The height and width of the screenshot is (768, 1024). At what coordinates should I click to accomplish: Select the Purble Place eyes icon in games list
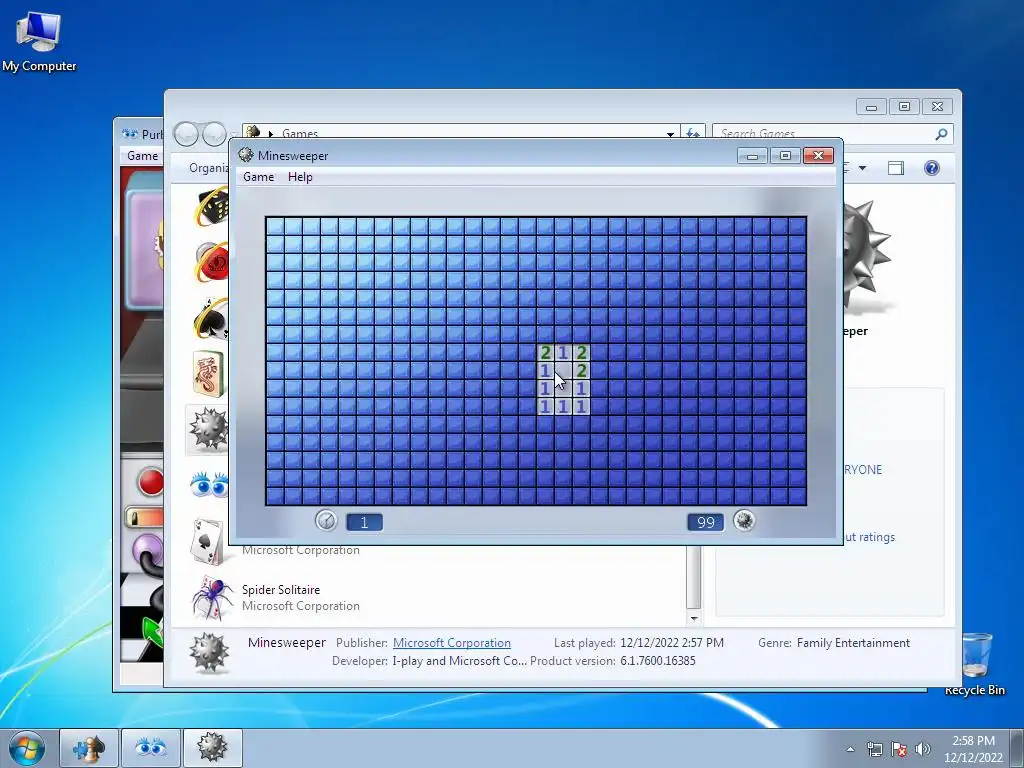(209, 485)
